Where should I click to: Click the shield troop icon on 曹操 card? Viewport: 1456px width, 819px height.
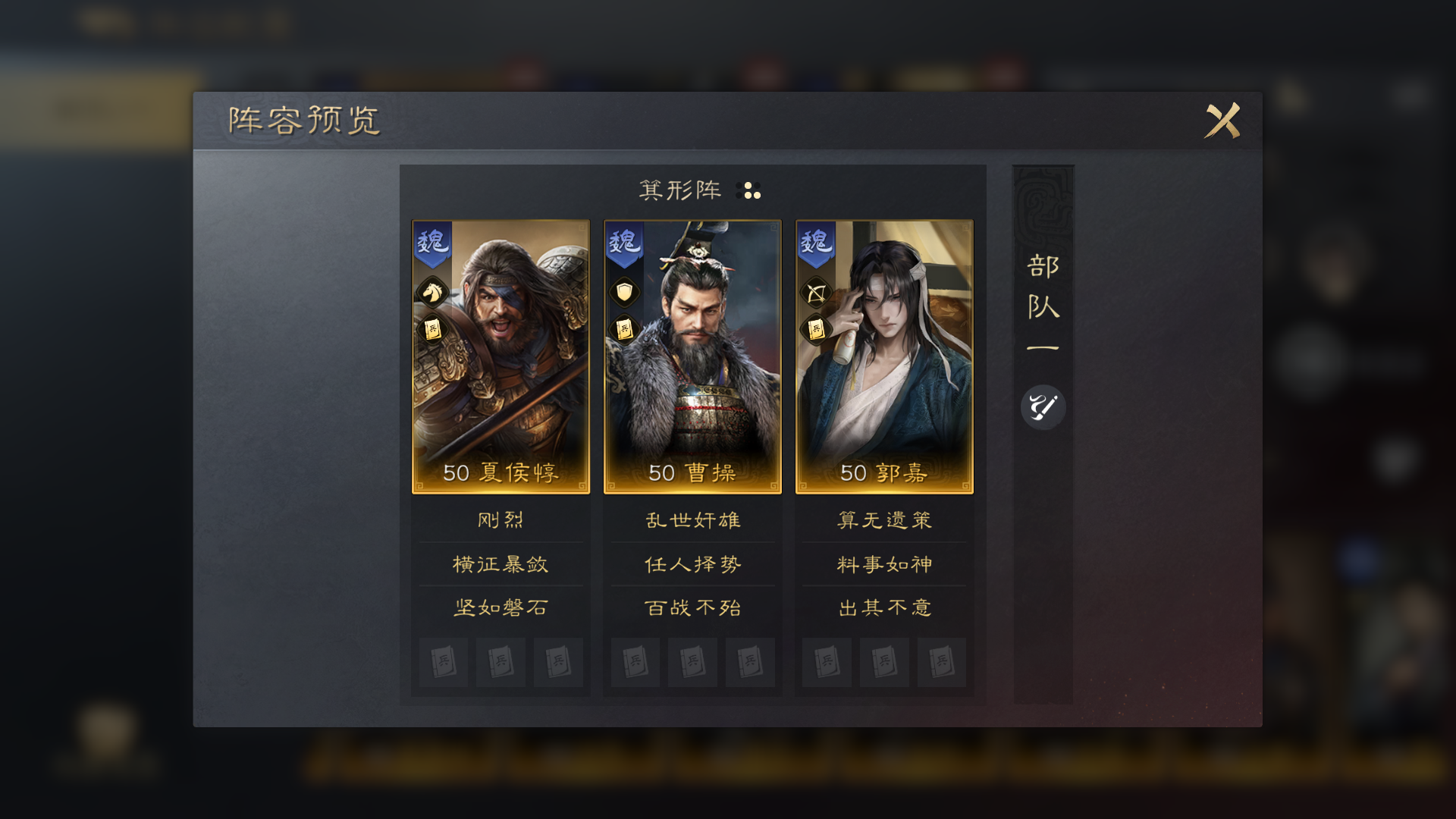pos(624,292)
